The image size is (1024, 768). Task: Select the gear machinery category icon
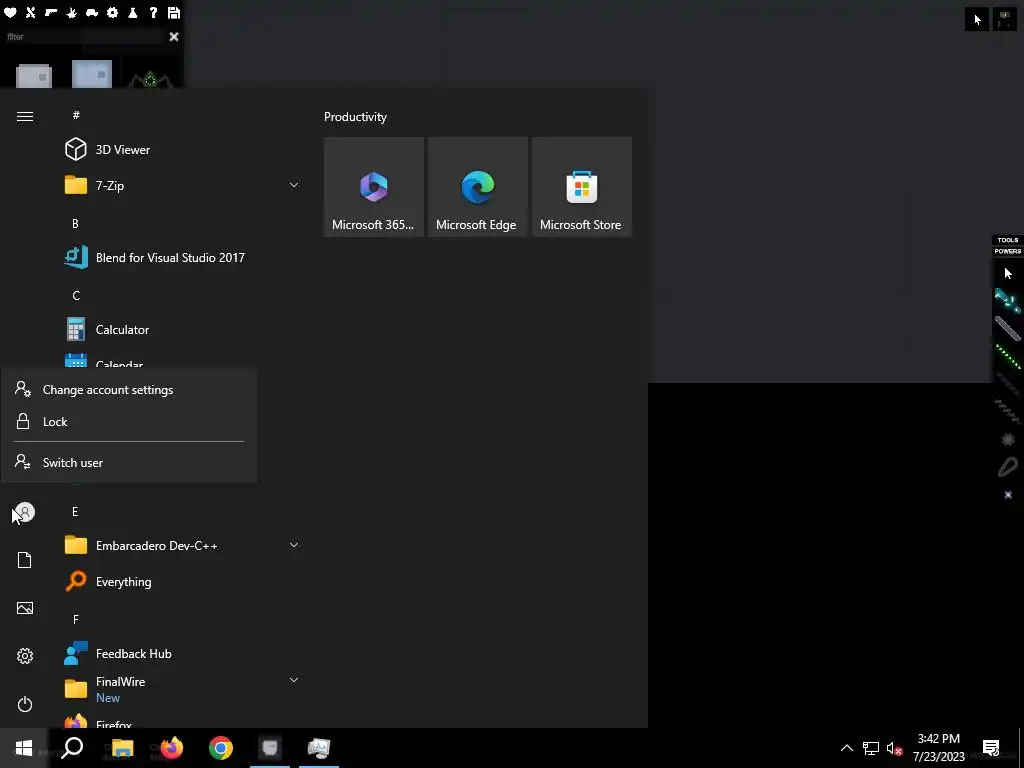point(112,12)
